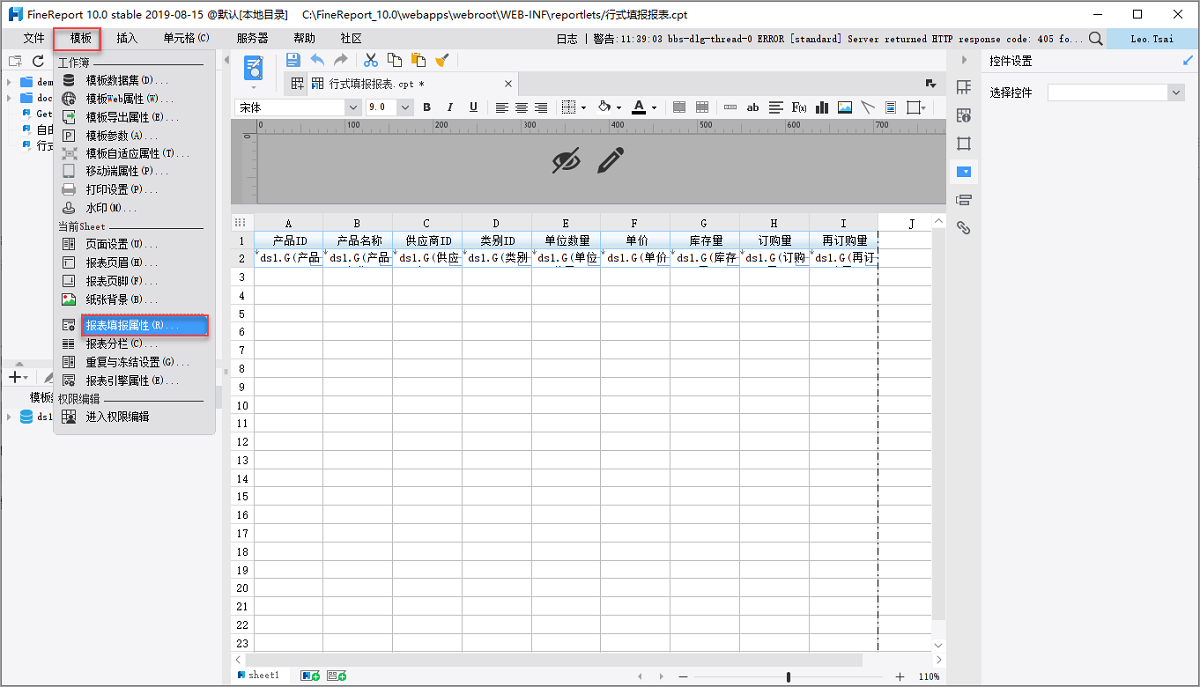Screen dimensions: 1200x687
Task: Click the Format painter brush icon
Action: pyautogui.click(x=442, y=60)
